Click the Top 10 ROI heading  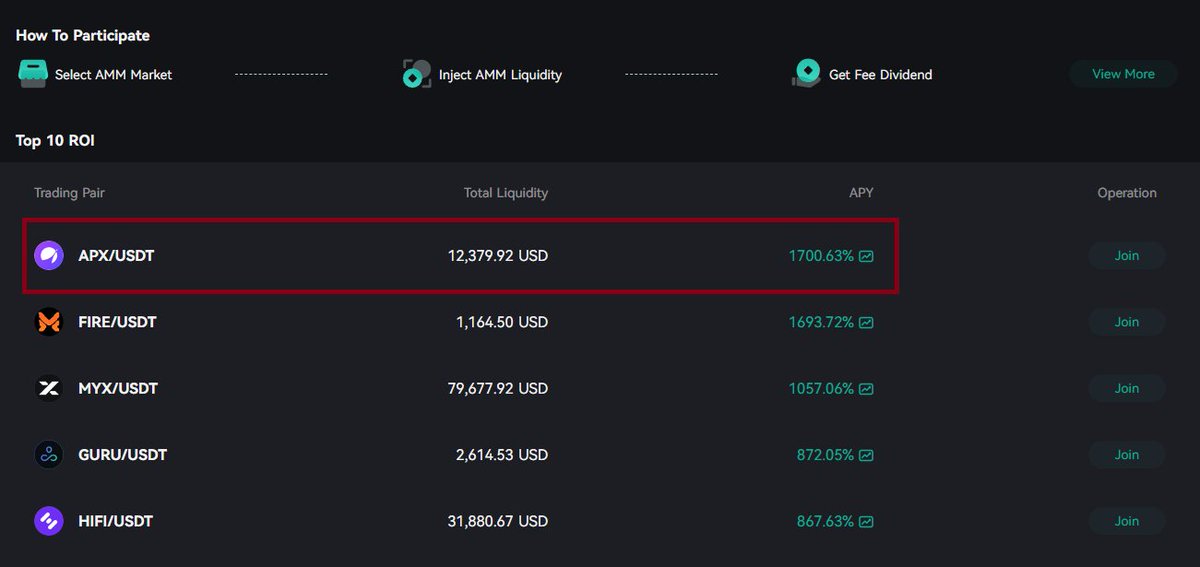(x=55, y=140)
